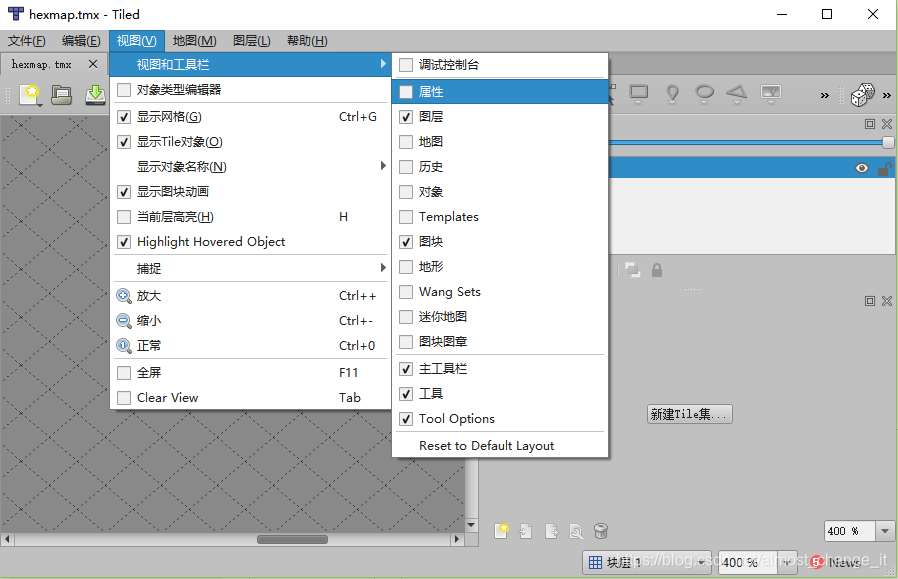
Task: Open the 视图 View menu
Action: coord(136,41)
